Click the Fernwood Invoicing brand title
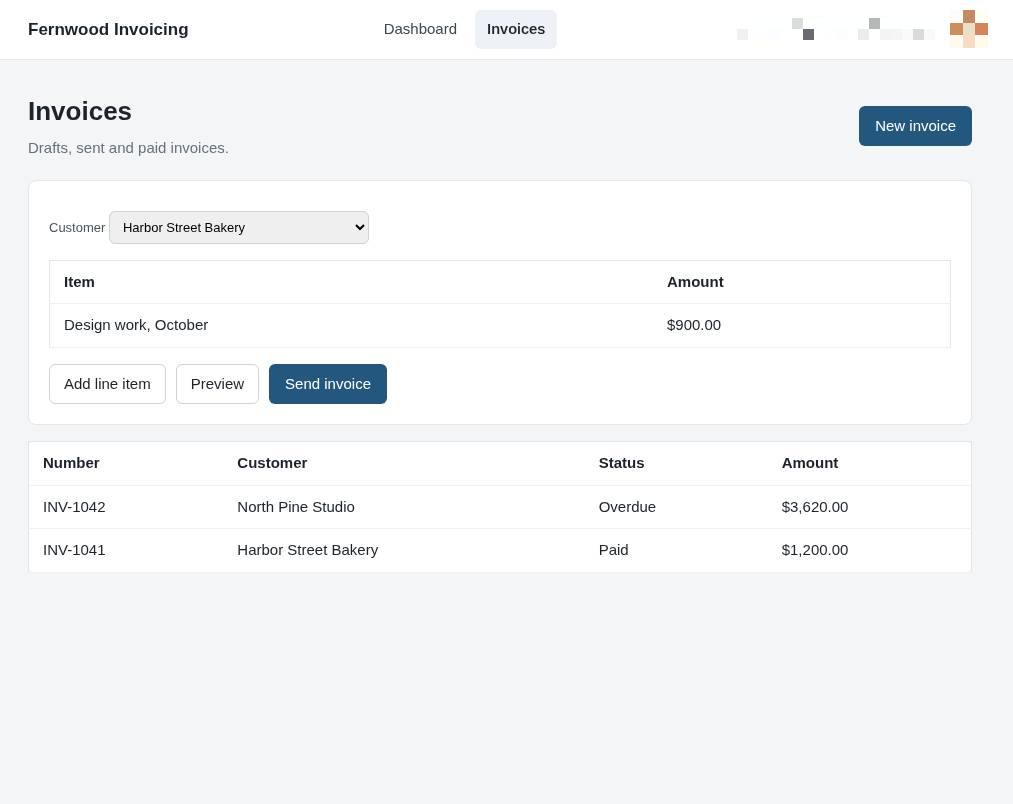This screenshot has height=804, width=1013. pos(108,29)
